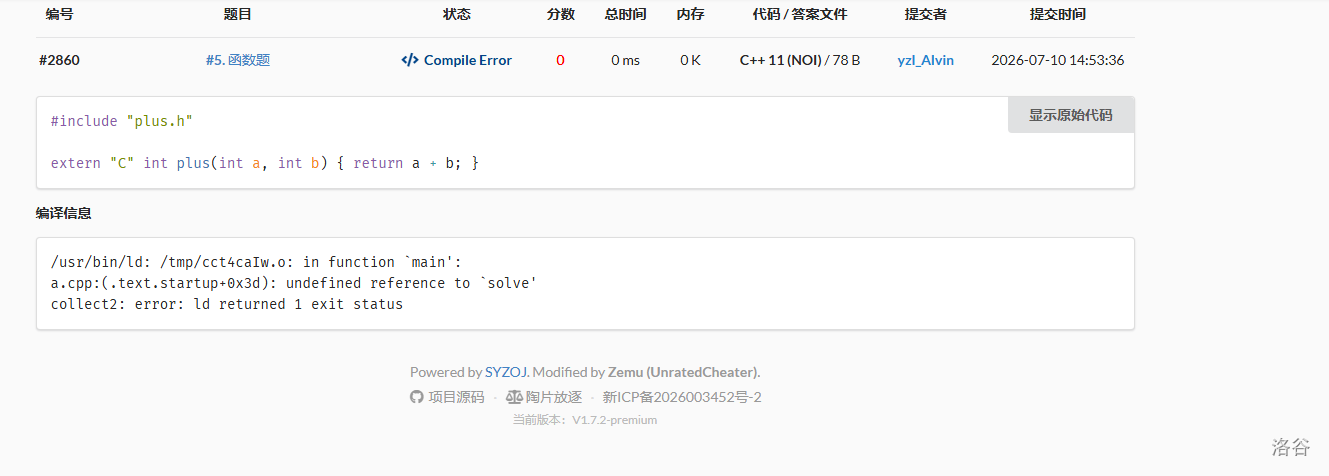Screen dimensions: 1329x476
Task: Open the 项目源码 project source link
Action: click(x=456, y=397)
